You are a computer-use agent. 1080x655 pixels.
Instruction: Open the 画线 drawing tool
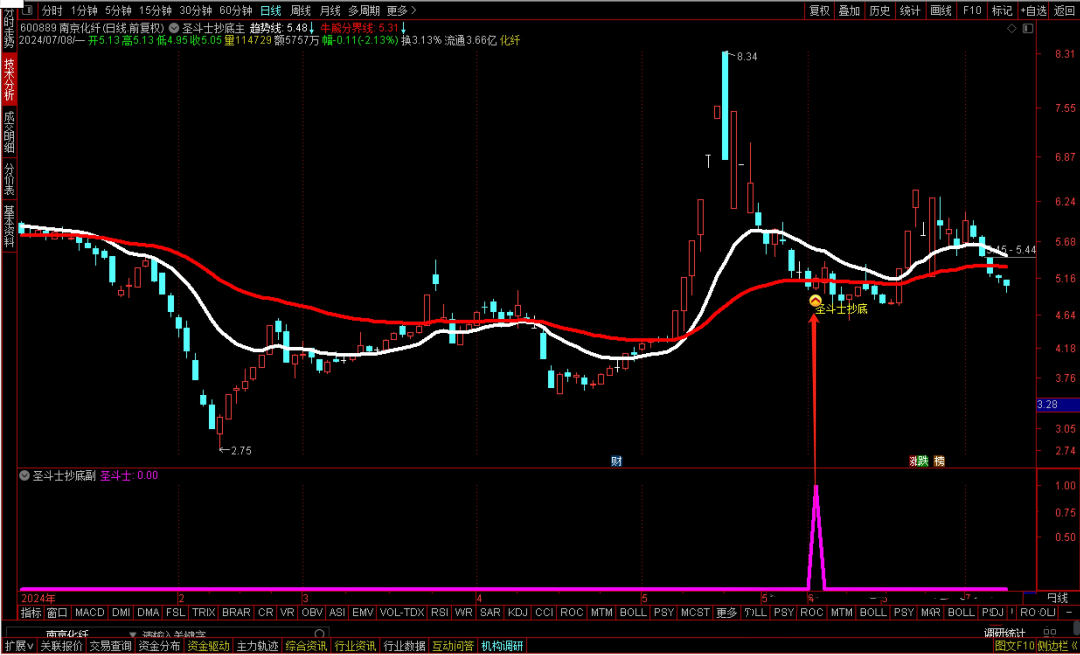coord(940,10)
